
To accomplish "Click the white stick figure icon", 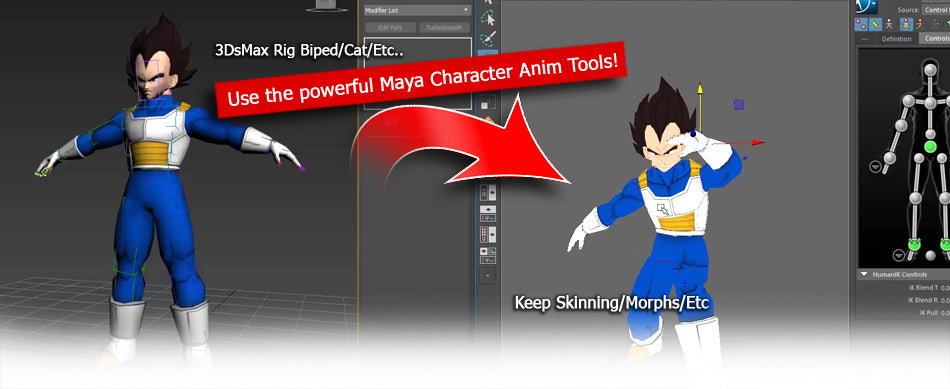I will [889, 24].
